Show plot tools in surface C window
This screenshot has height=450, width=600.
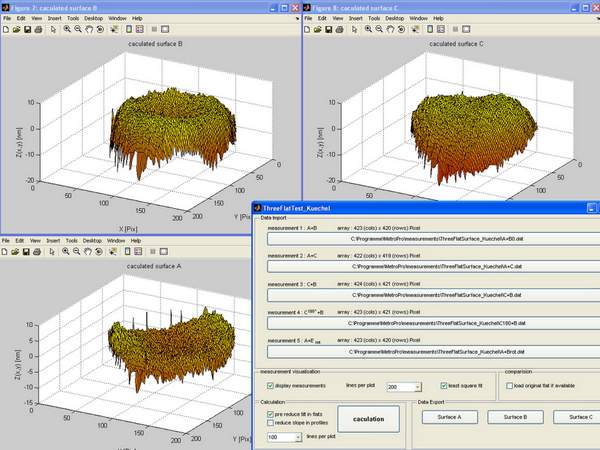point(466,29)
